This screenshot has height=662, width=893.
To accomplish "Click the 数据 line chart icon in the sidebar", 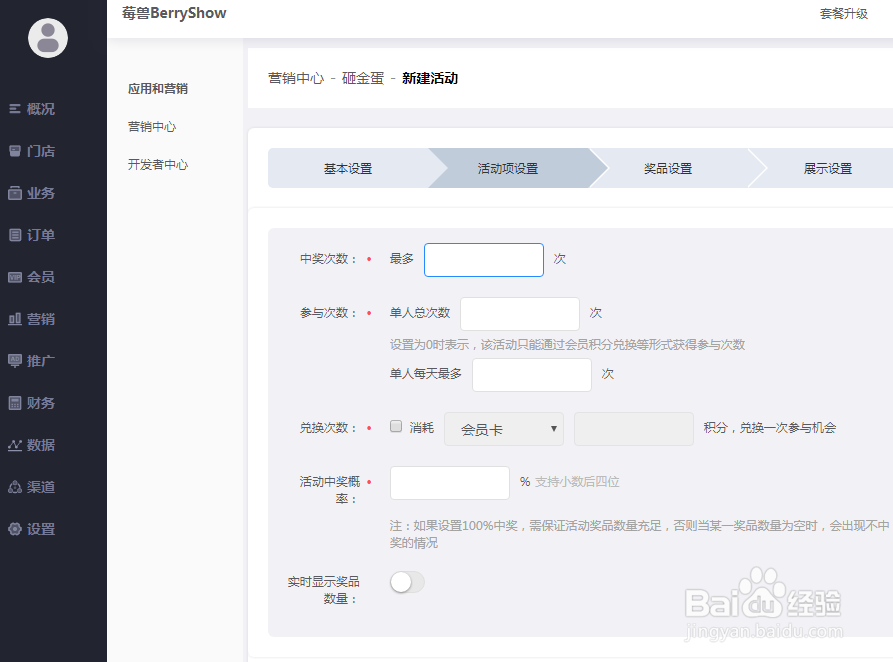I will click(15, 445).
